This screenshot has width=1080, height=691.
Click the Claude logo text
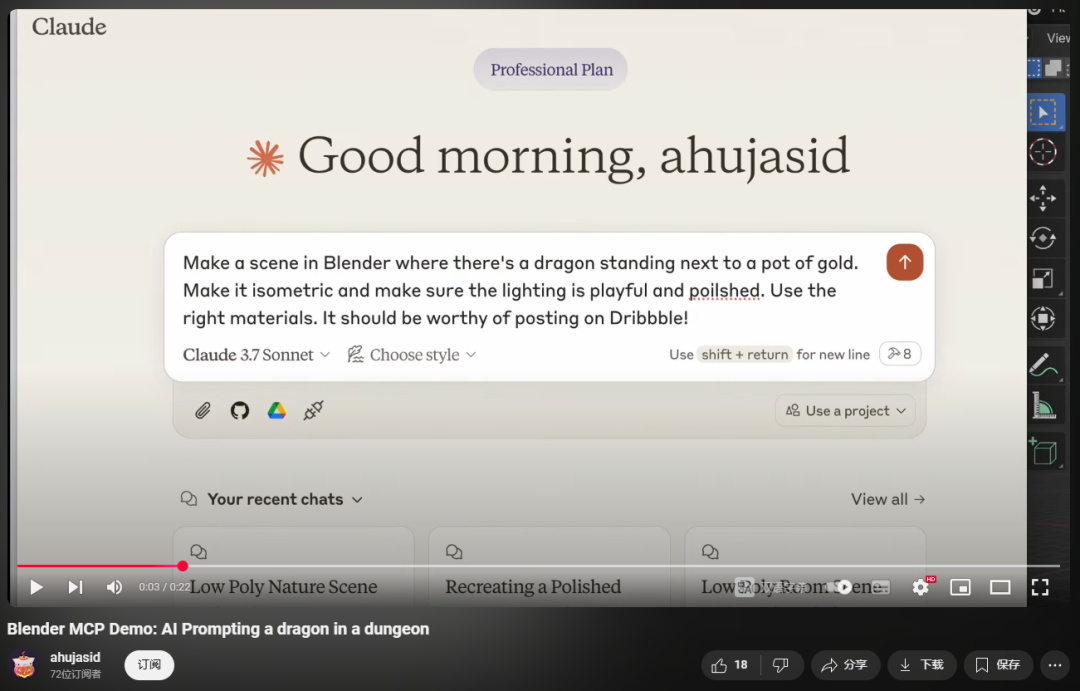pos(69,27)
